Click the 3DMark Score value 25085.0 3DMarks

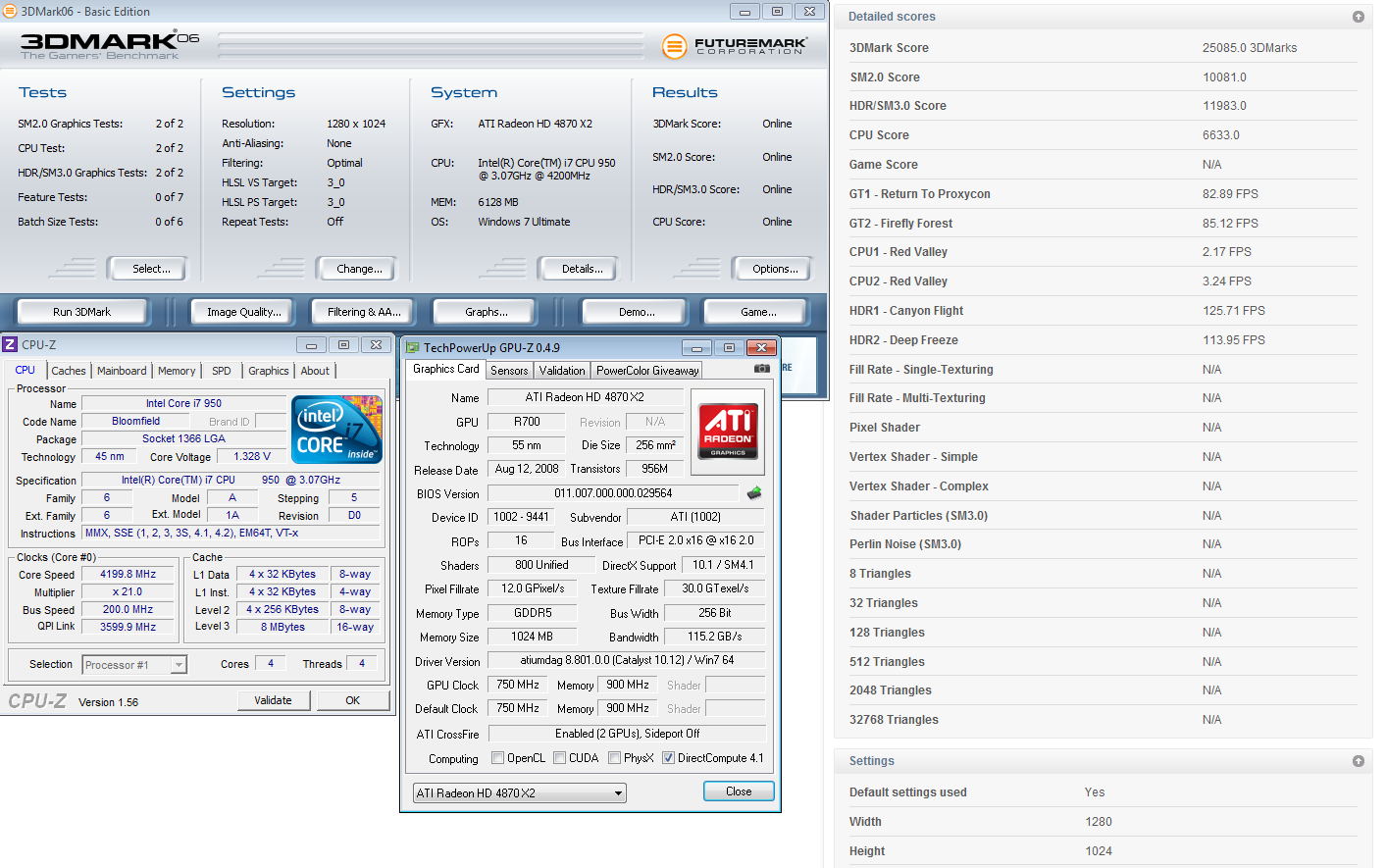(1250, 48)
